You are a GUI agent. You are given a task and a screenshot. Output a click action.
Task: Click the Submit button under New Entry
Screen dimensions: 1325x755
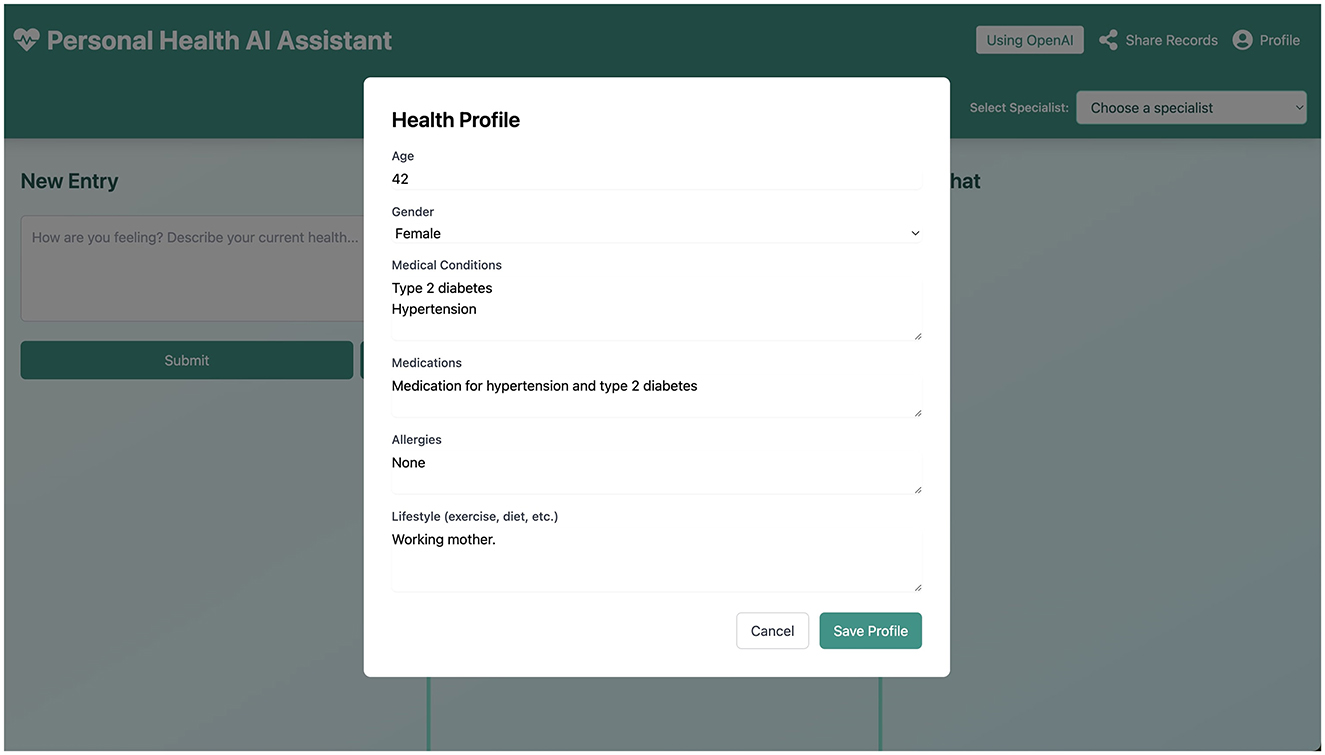(187, 360)
